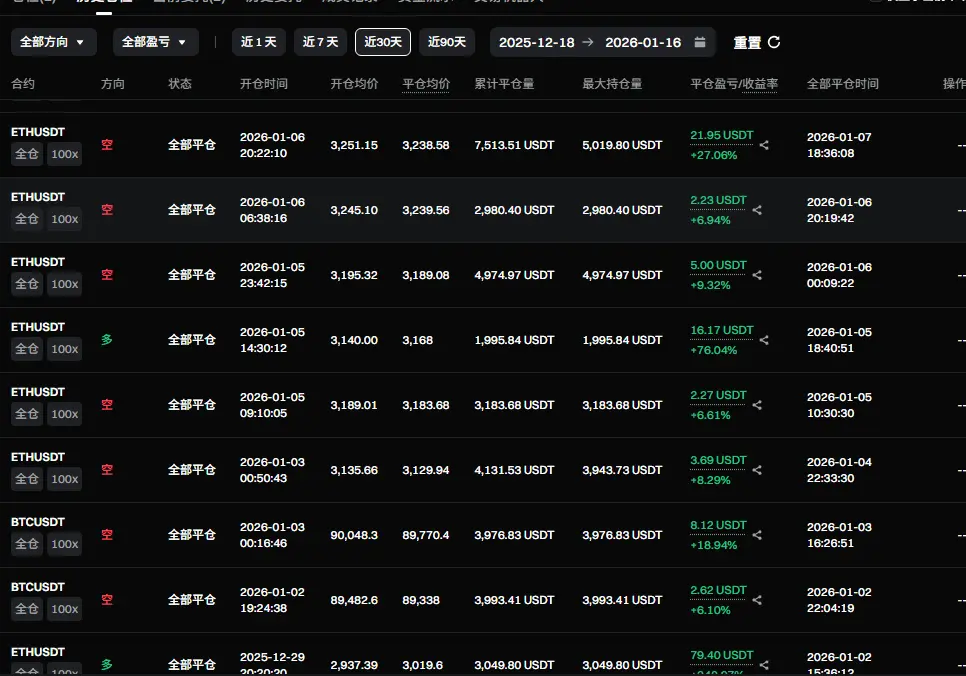Image resolution: width=966 pixels, height=676 pixels.
Task: Open ETHUSDT contract opened 2026-01-06 20:22:10
Action: click(x=38, y=132)
